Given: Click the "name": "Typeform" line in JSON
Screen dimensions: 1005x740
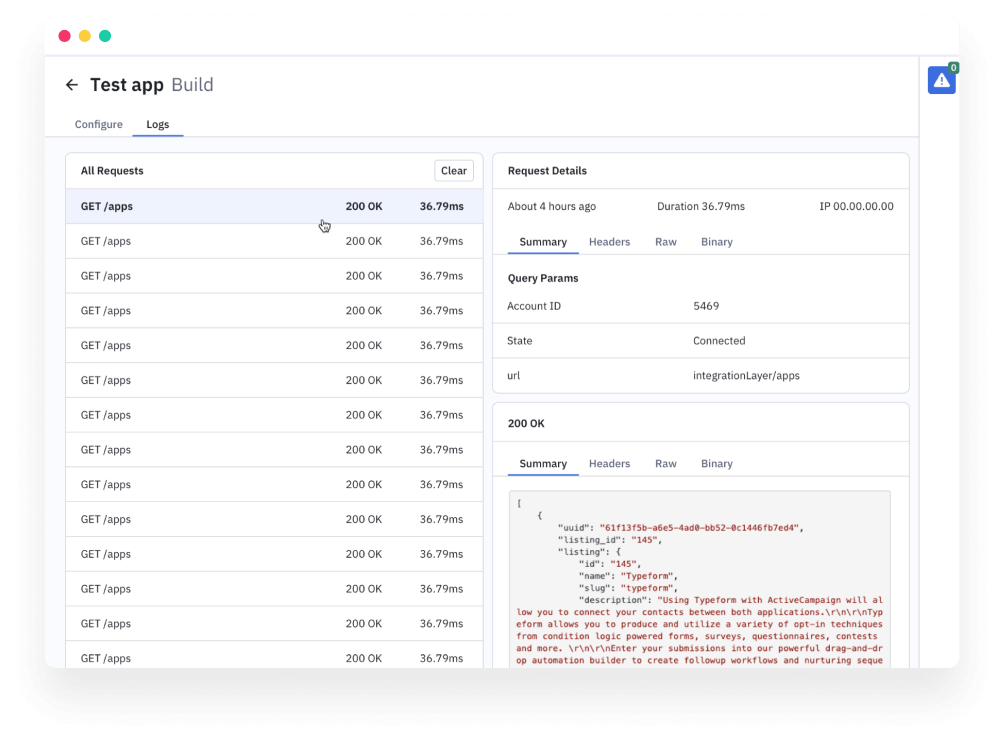Looking at the screenshot, I should pyautogui.click(x=628, y=576).
